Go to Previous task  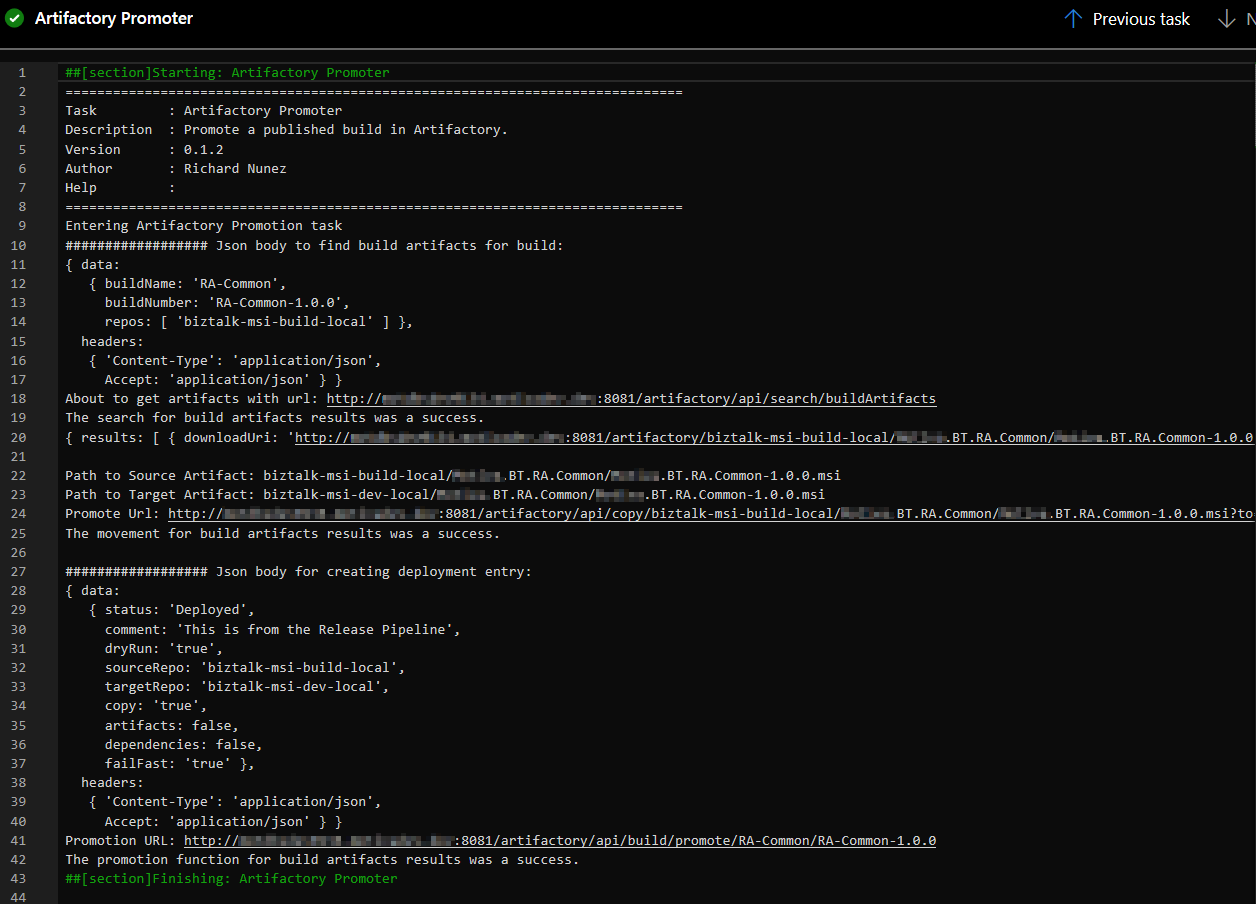(1127, 19)
